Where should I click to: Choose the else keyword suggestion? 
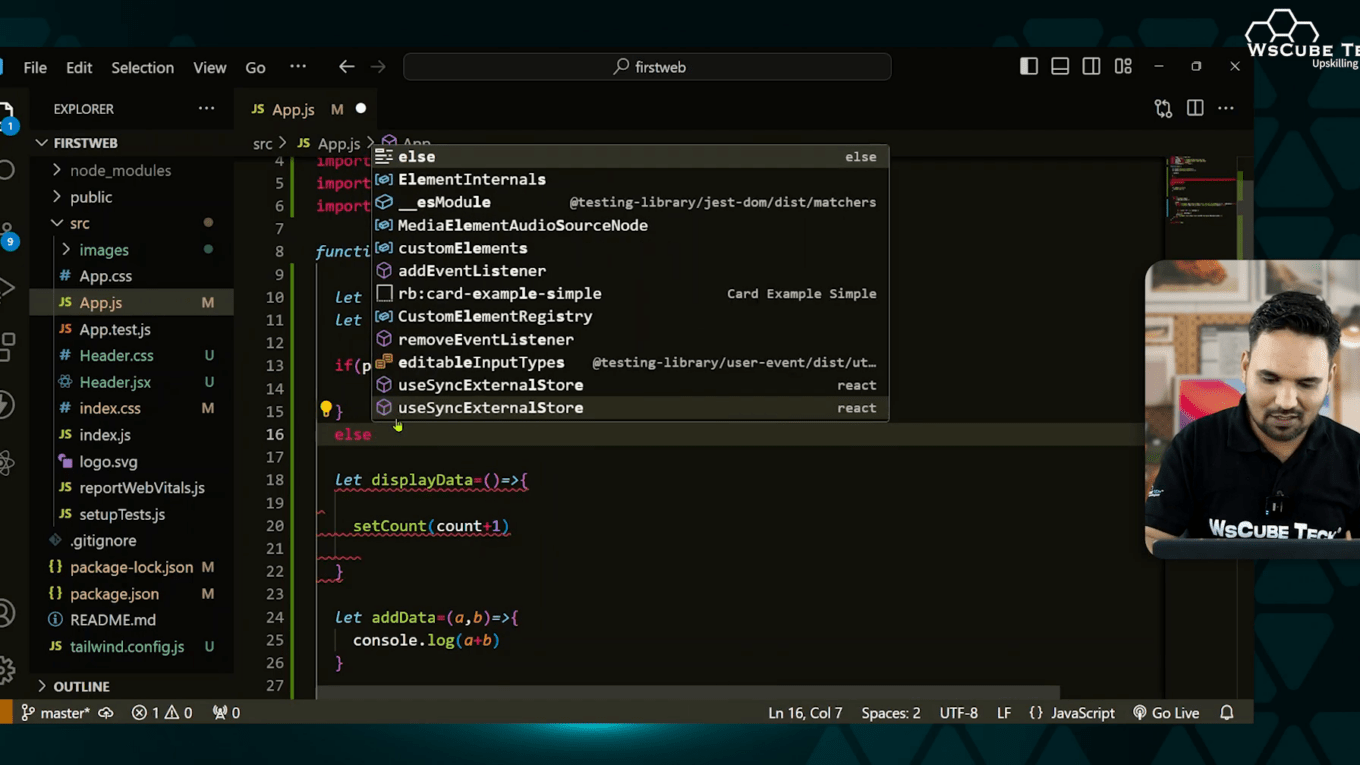pos(630,157)
